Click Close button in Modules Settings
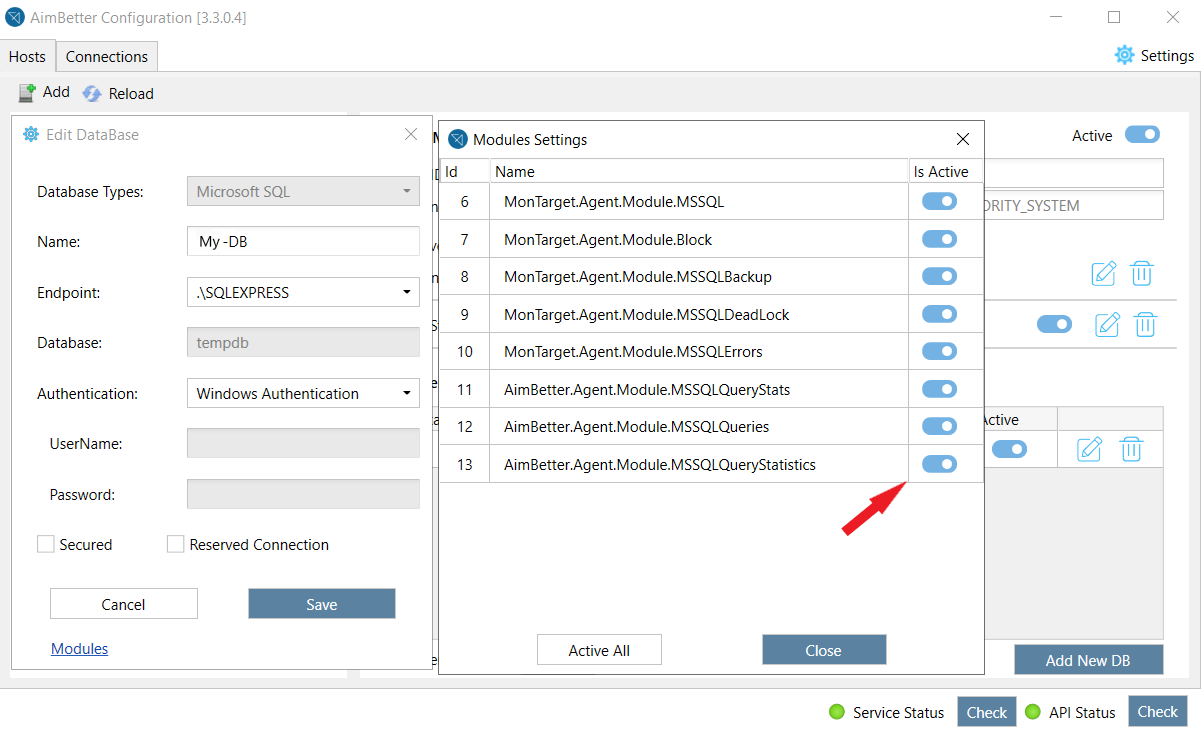The height and width of the screenshot is (738, 1201). [824, 650]
